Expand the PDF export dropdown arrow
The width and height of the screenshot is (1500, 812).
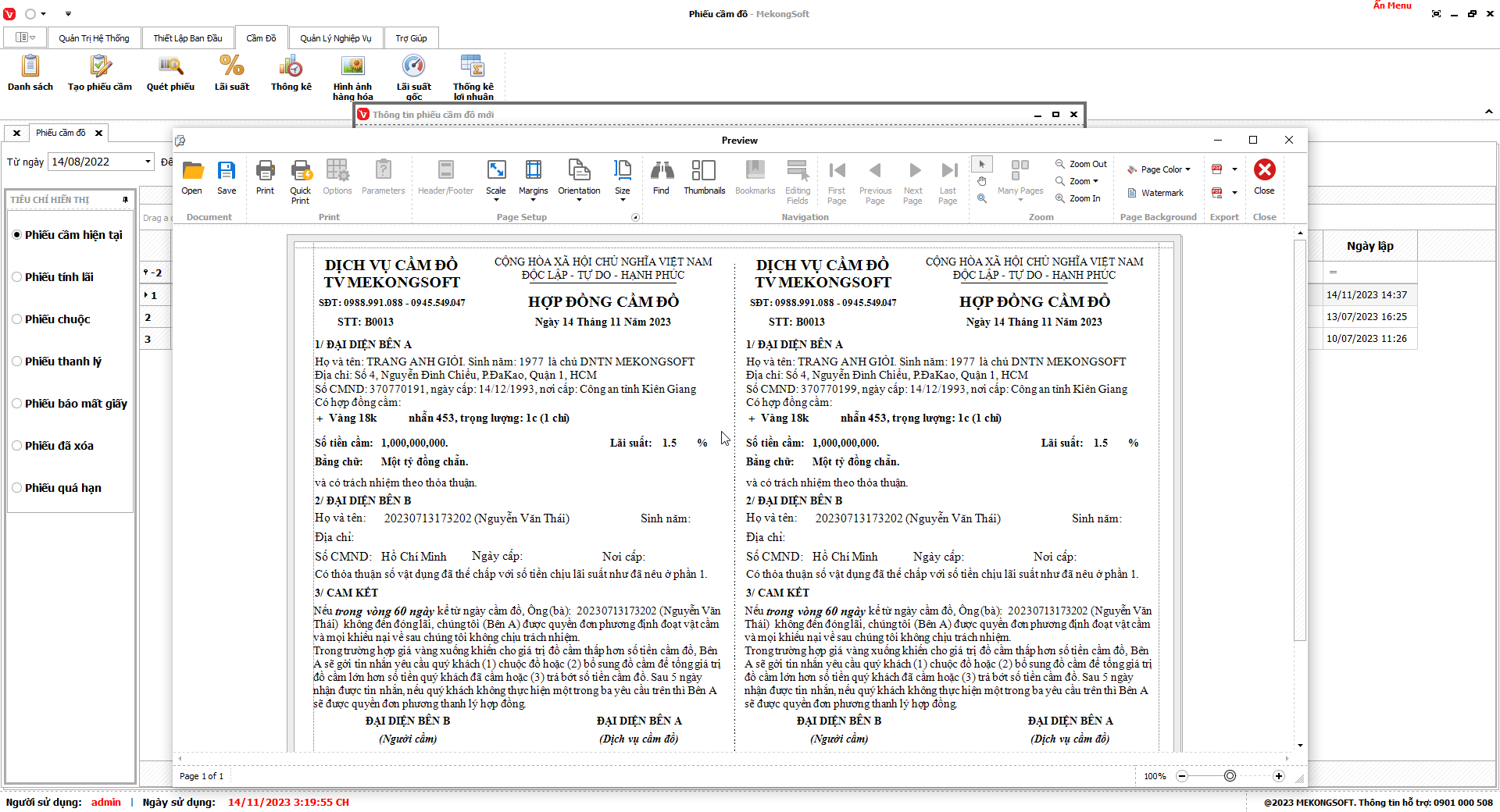[1234, 169]
